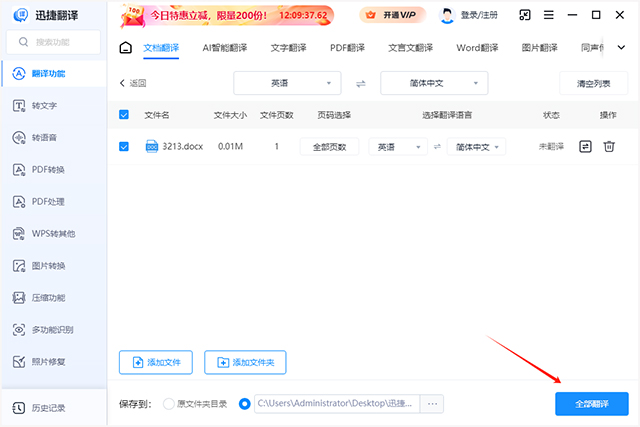Swap languages in the 3213.docx row
The width and height of the screenshot is (640, 427).
coord(437,147)
